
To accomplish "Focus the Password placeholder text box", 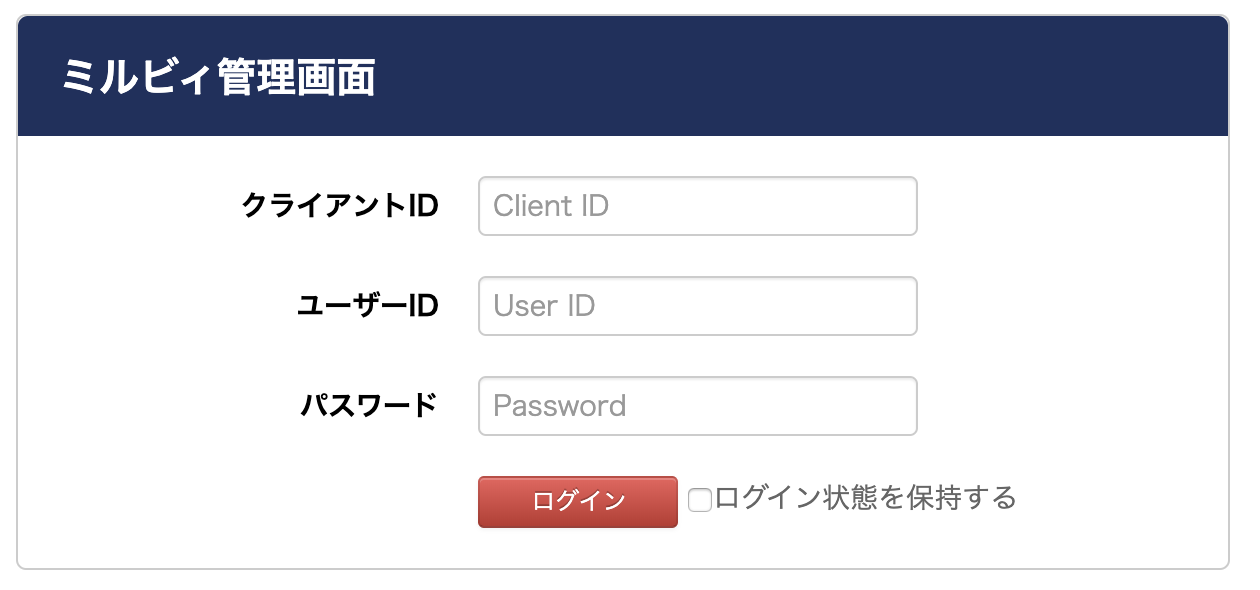I will (697, 406).
